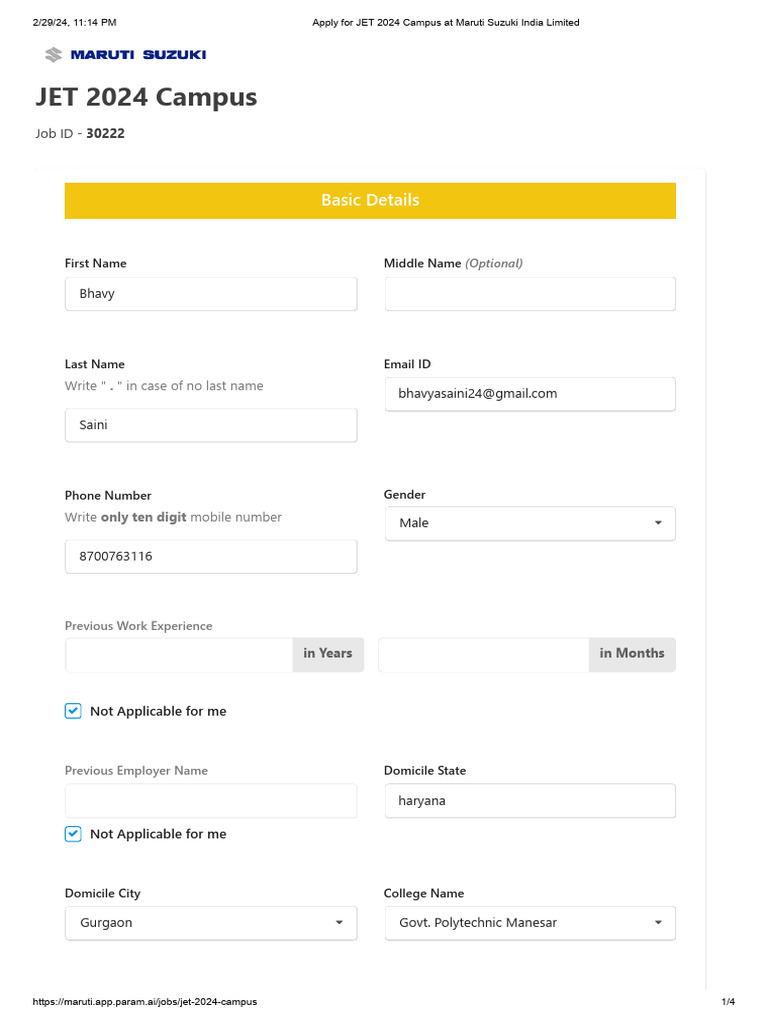Uncheck Not Applicable under Previous Employer Name
The image size is (768, 1024).
pos(73,834)
